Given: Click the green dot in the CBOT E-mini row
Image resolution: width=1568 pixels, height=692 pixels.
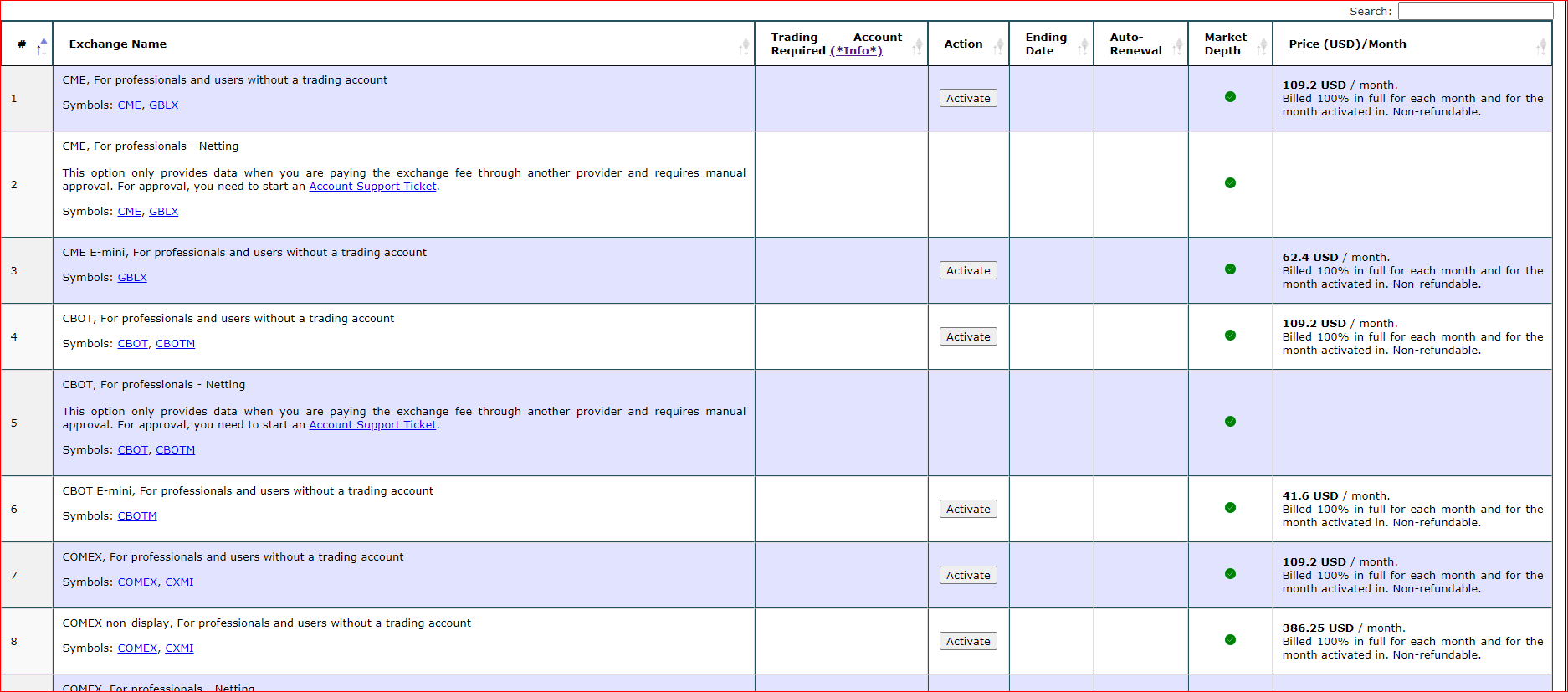Looking at the screenshot, I should (x=1230, y=508).
